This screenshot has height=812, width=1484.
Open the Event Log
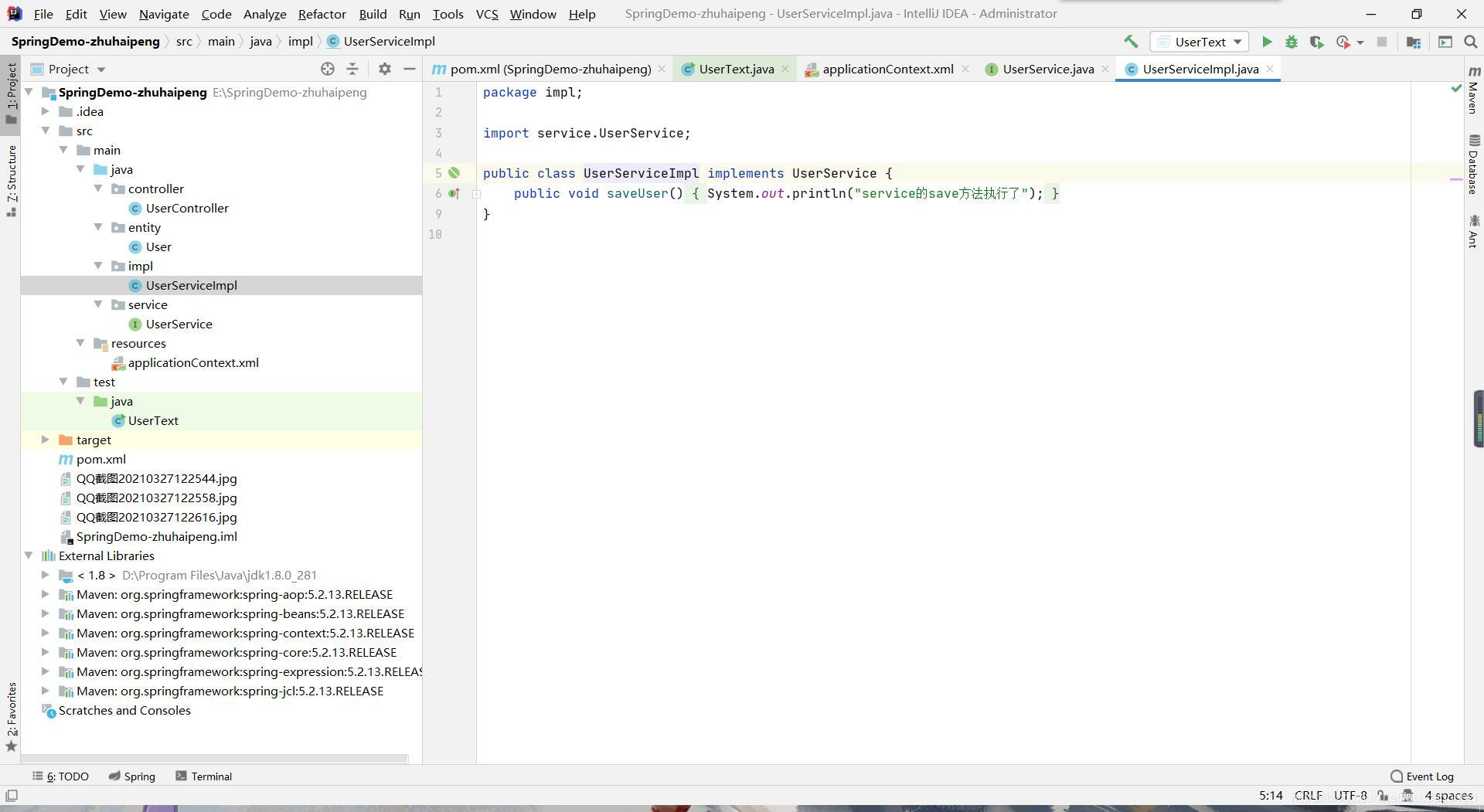pos(1422,776)
